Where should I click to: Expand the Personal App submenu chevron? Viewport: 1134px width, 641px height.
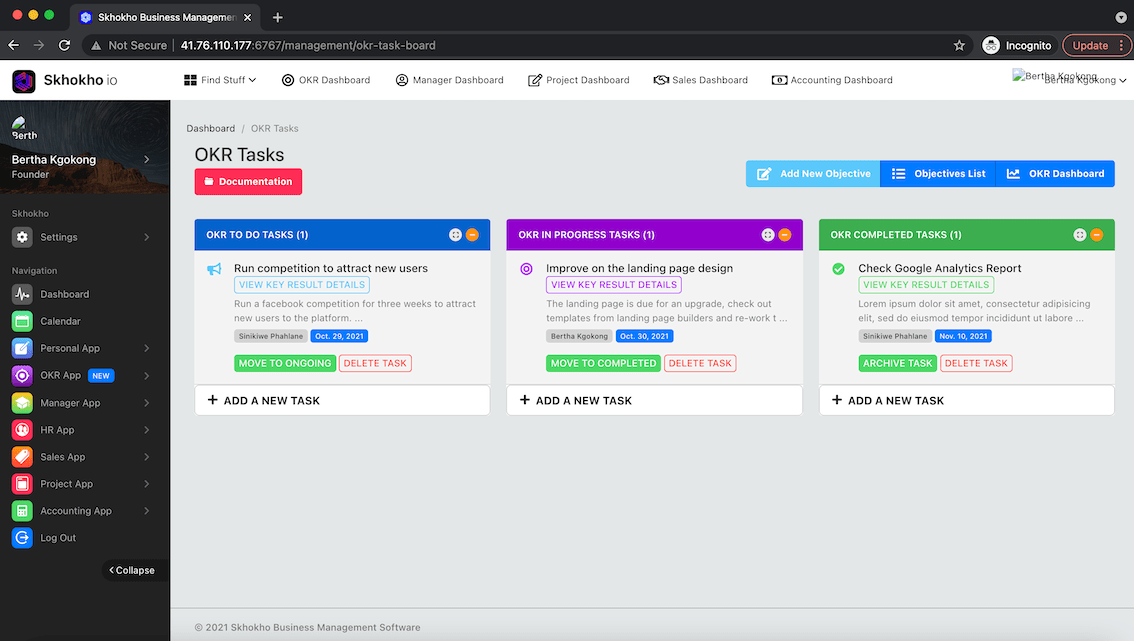[x=147, y=349]
